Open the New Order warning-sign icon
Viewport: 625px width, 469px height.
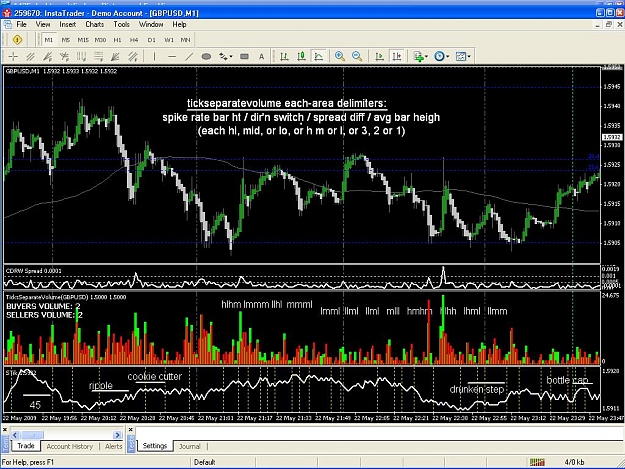click(17, 39)
